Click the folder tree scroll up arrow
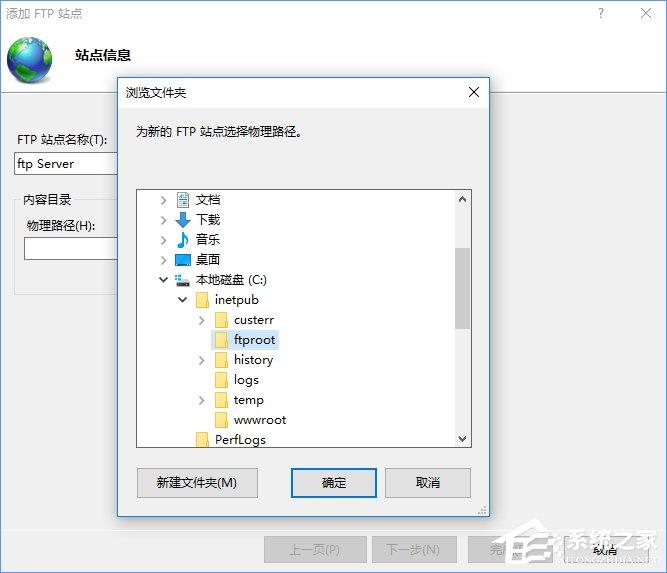Screen dimensions: 667x573 point(463,199)
